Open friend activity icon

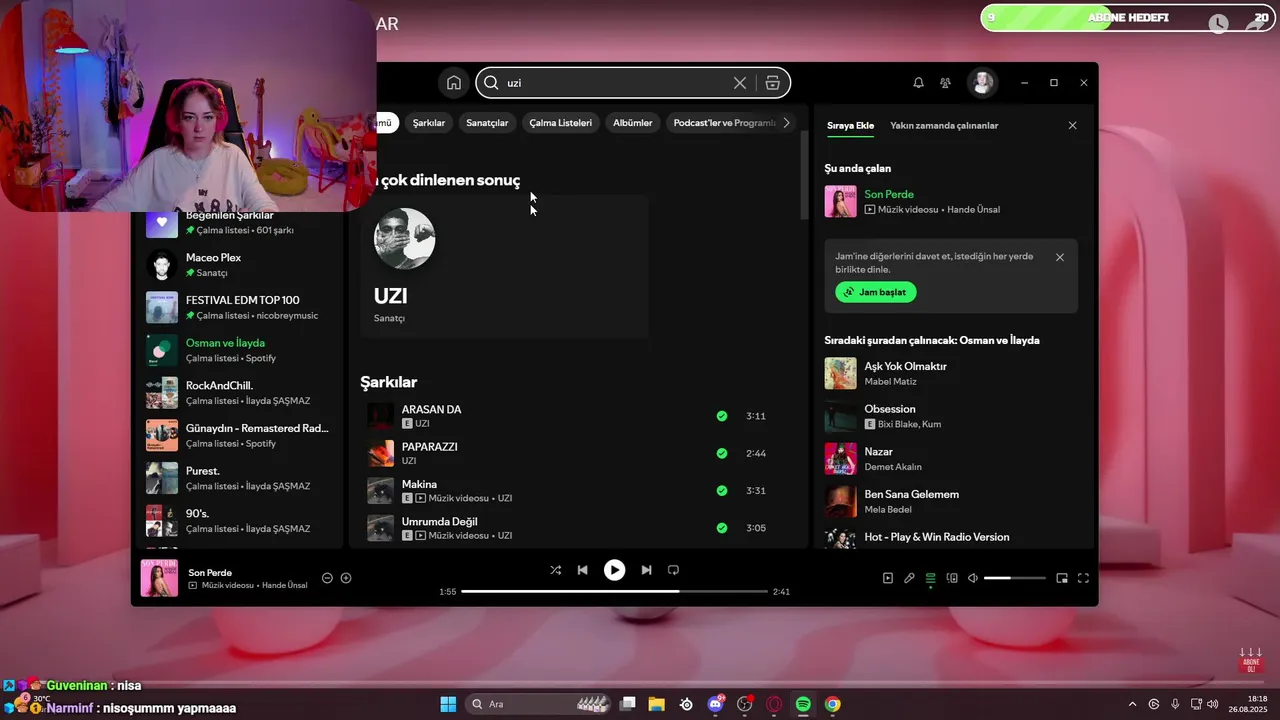[x=945, y=83]
